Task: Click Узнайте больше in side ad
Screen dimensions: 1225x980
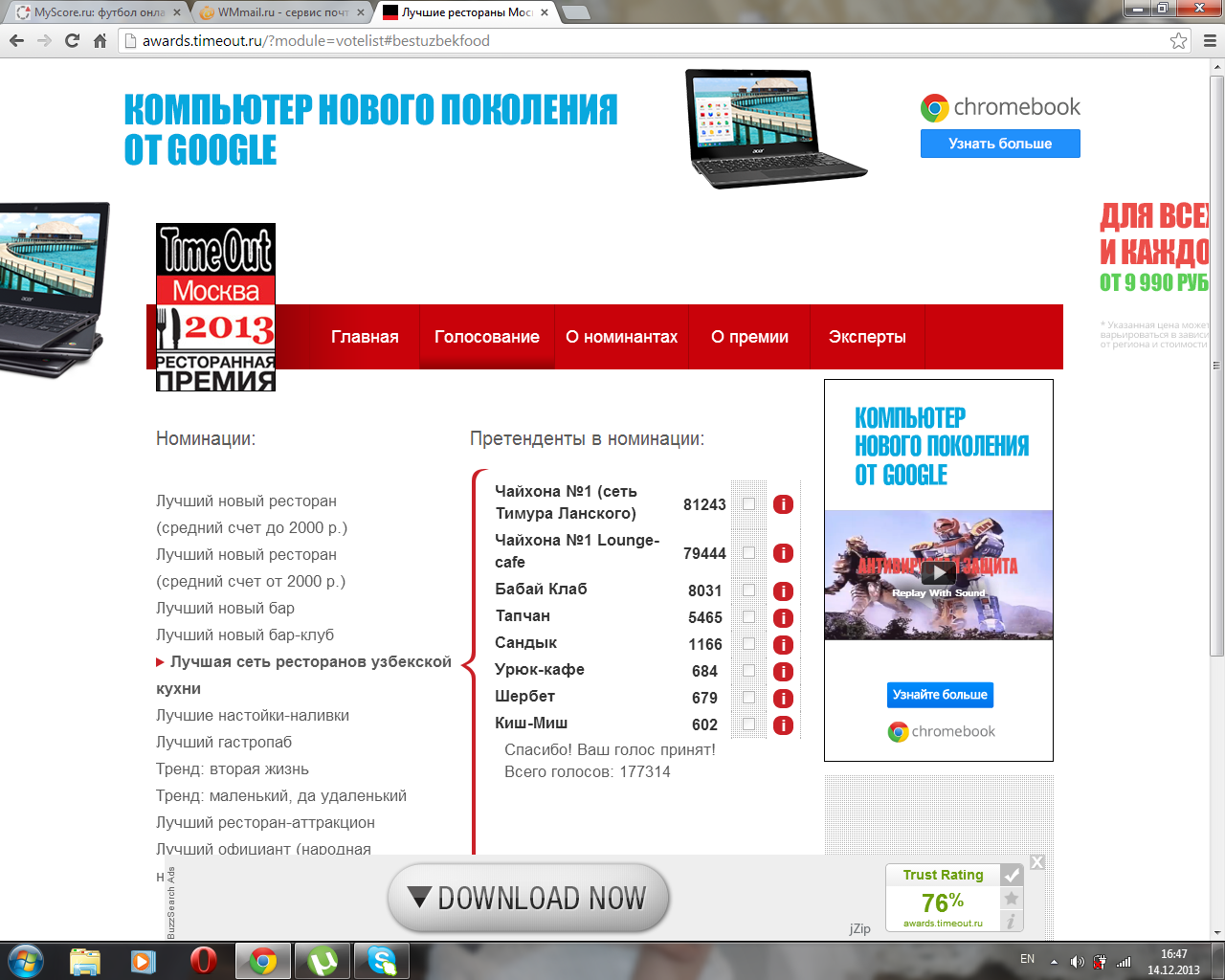Action: (940, 695)
